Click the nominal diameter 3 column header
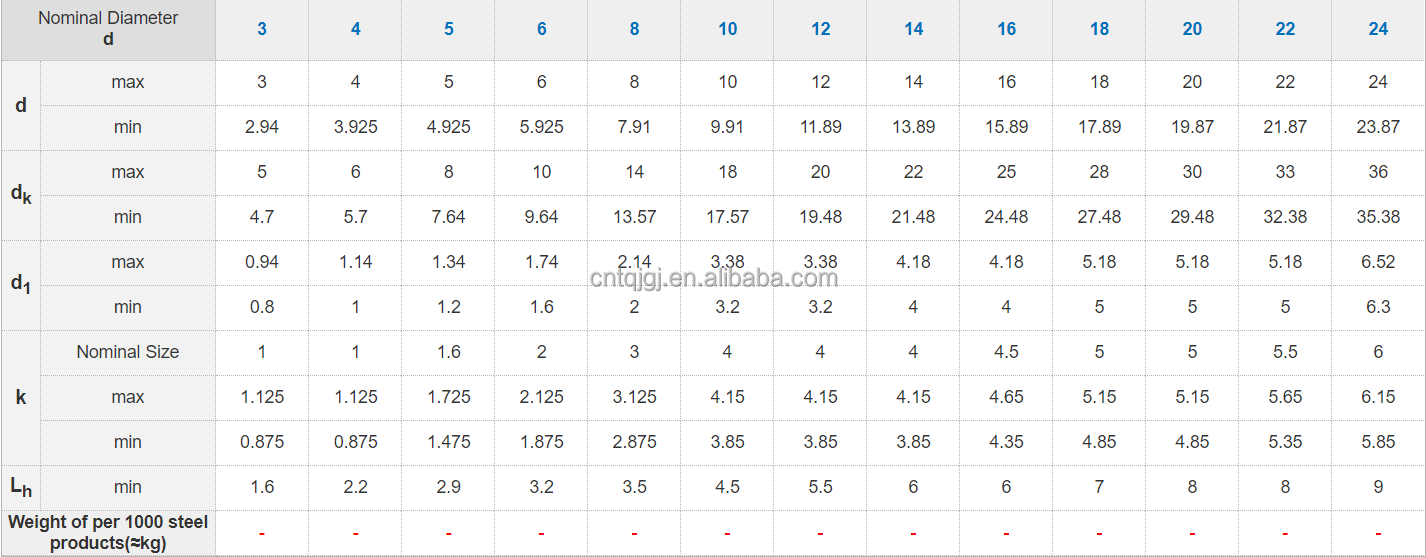The image size is (1426, 557). tap(262, 29)
